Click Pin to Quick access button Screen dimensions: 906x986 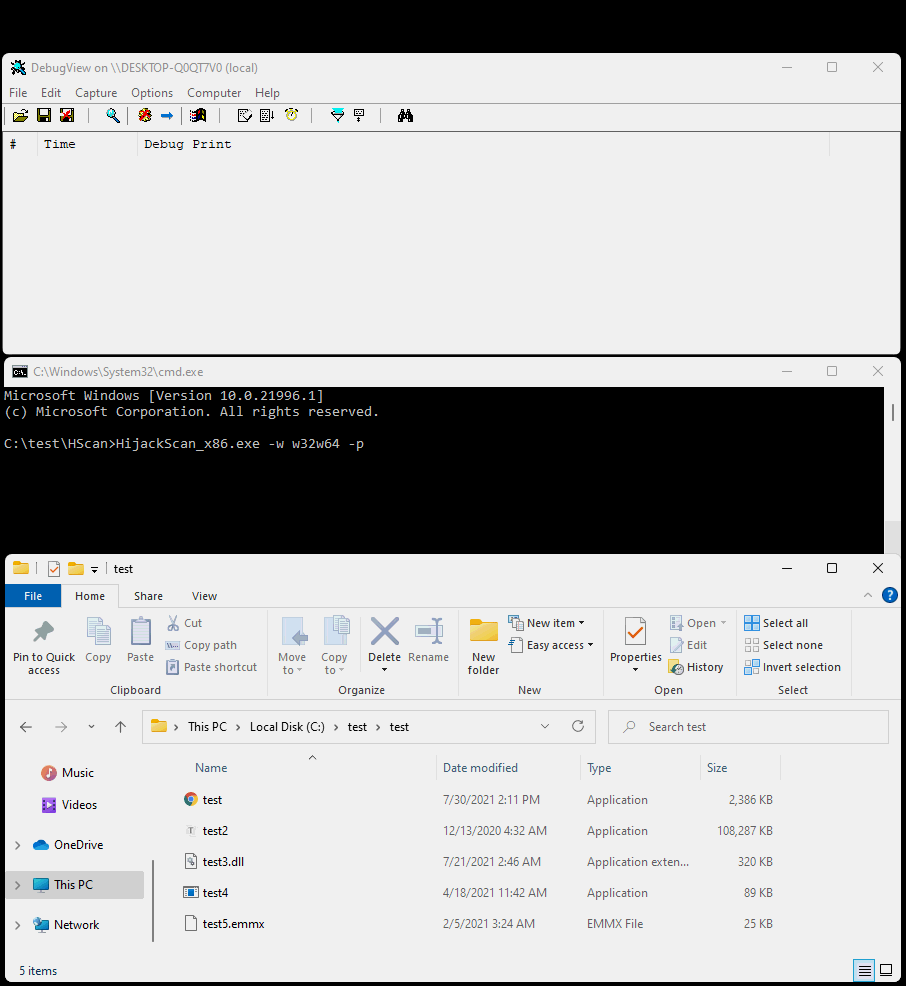coord(44,646)
